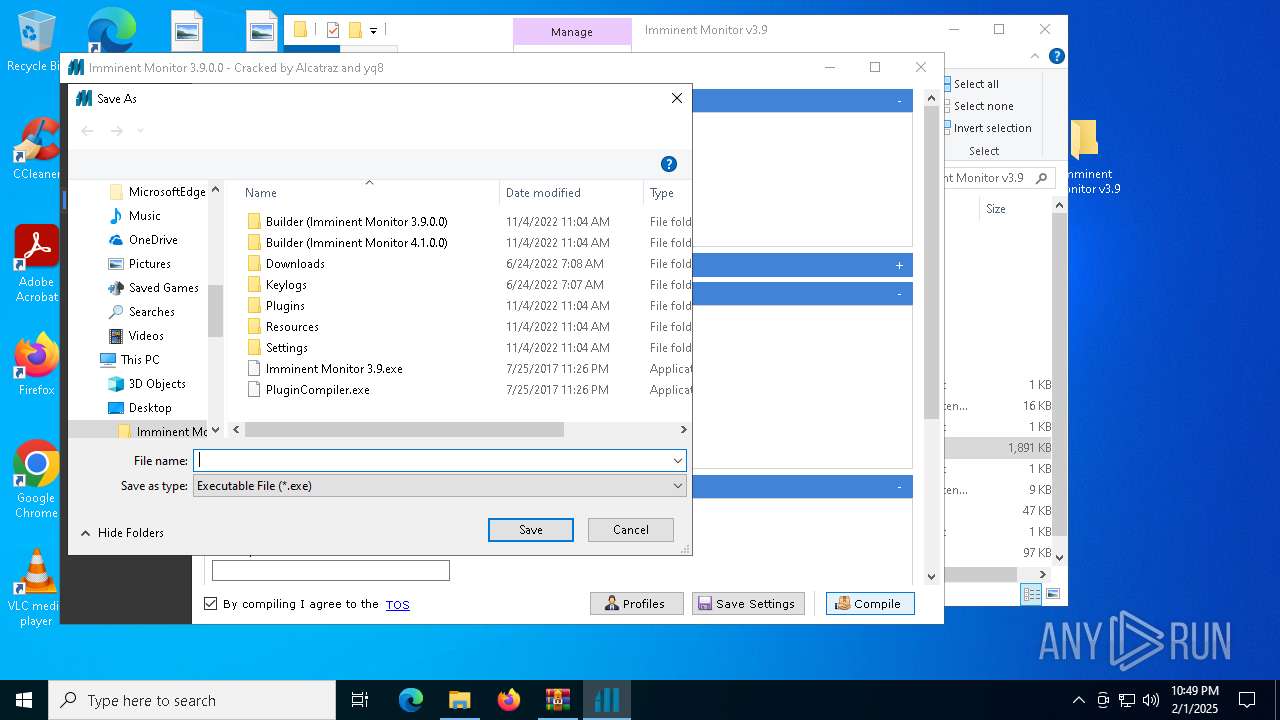Click the Save As help icon
This screenshot has height=720, width=1280.
point(669,164)
